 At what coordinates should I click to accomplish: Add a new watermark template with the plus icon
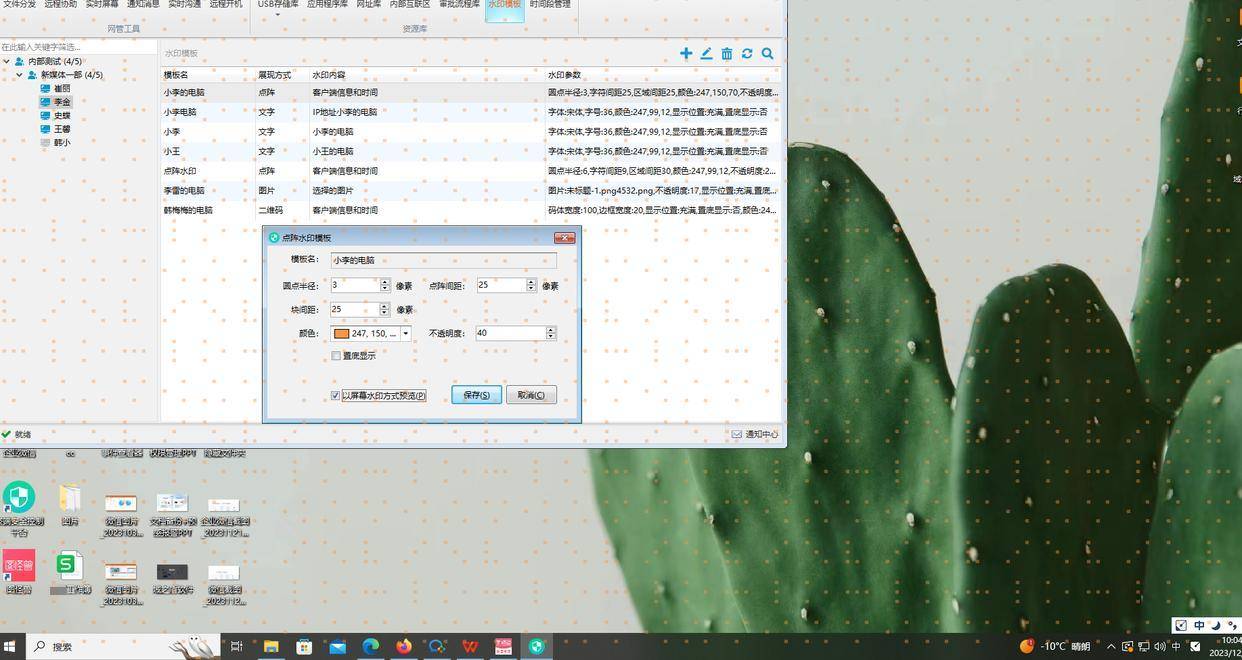point(686,53)
